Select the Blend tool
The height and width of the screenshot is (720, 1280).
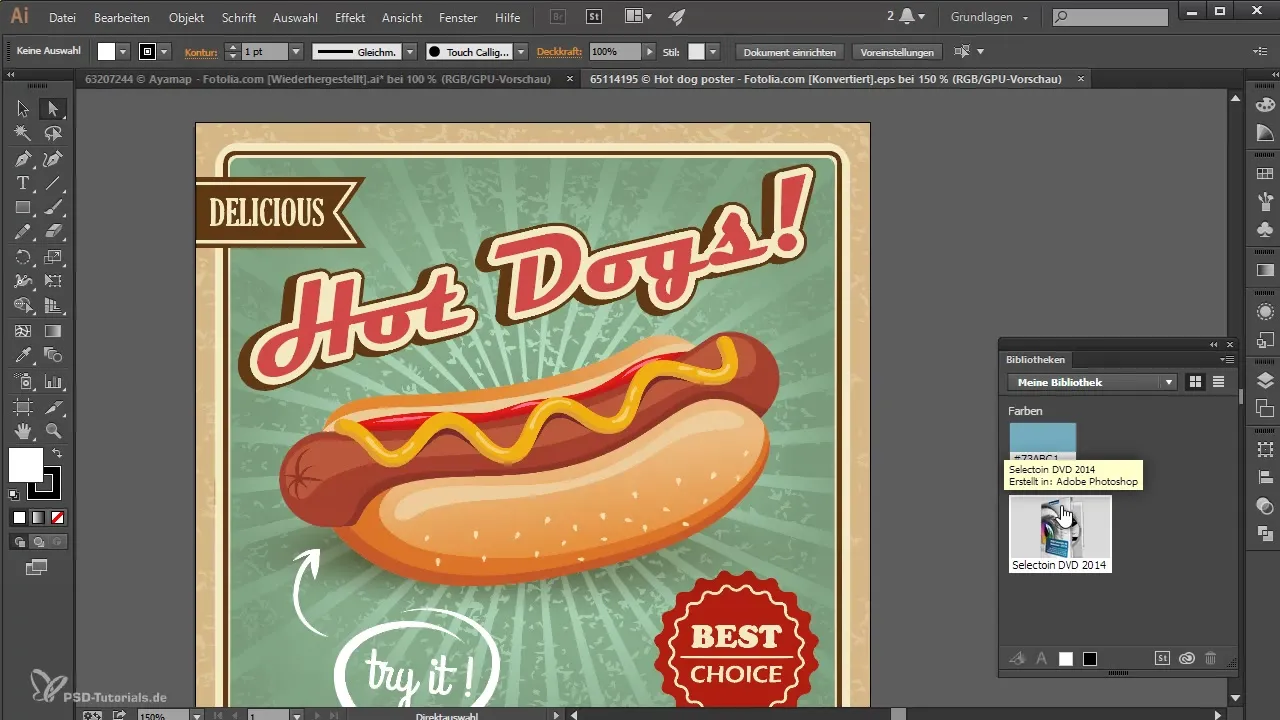[x=53, y=356]
